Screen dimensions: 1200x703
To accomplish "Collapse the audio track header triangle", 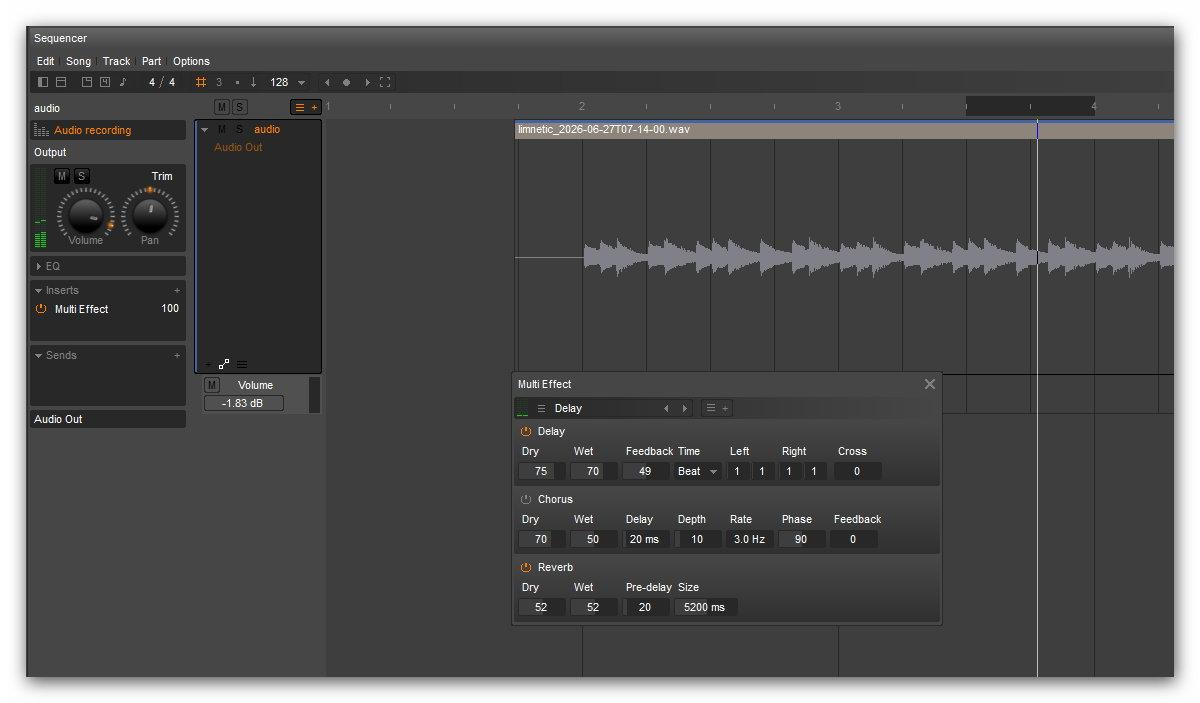I will coord(205,129).
